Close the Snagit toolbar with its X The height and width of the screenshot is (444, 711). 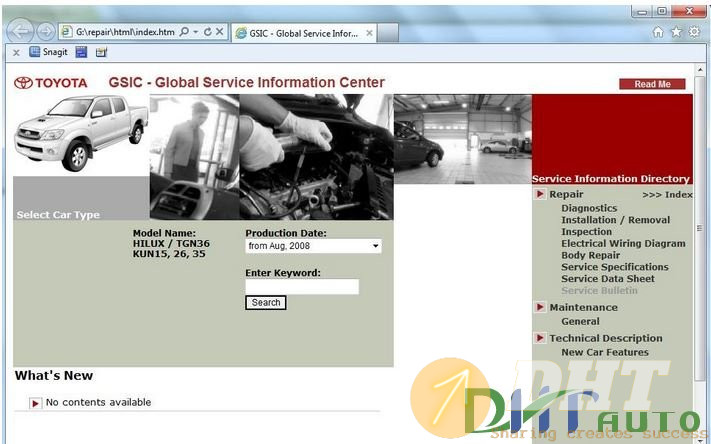(x=16, y=53)
